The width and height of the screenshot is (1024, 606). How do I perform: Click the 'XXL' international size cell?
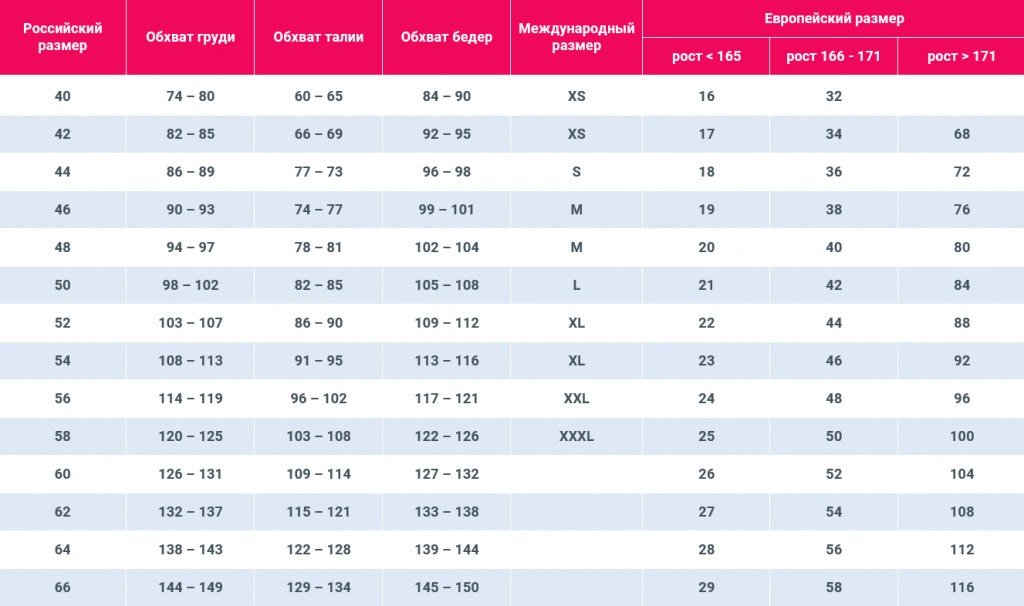tap(576, 398)
